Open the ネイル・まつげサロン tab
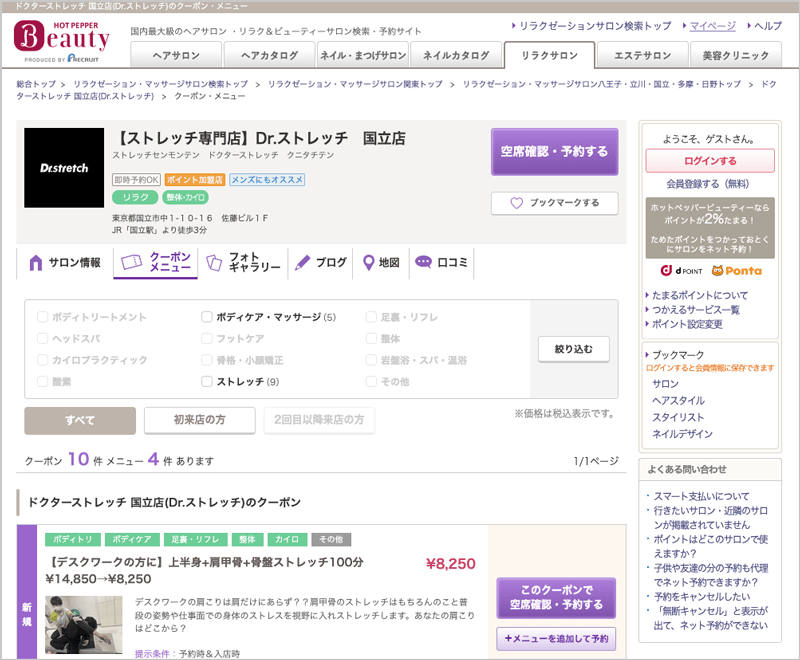Viewport: 800px width, 660px height. [x=363, y=55]
